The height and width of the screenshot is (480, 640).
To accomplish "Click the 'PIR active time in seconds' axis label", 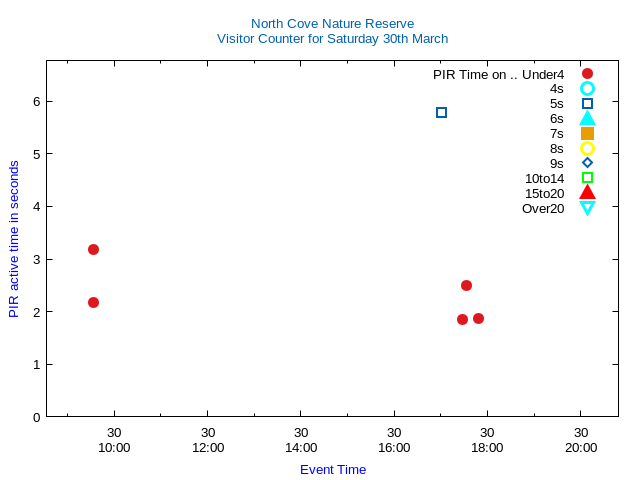I will tap(14, 239).
